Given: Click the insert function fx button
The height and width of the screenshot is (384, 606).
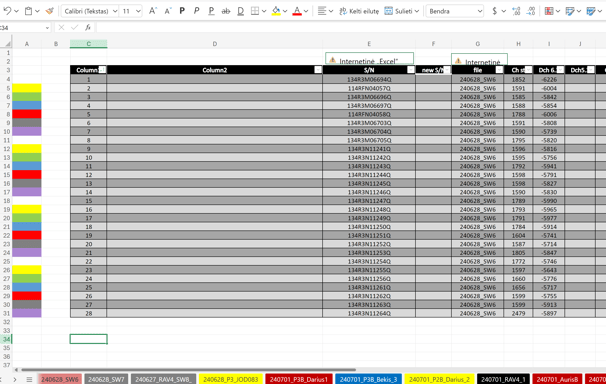Looking at the screenshot, I should [x=88, y=27].
